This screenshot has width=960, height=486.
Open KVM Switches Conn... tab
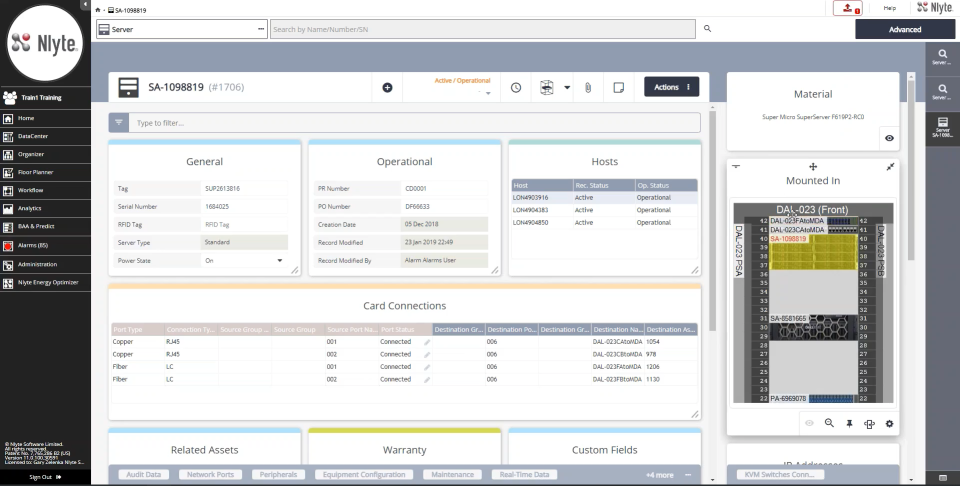pos(779,474)
